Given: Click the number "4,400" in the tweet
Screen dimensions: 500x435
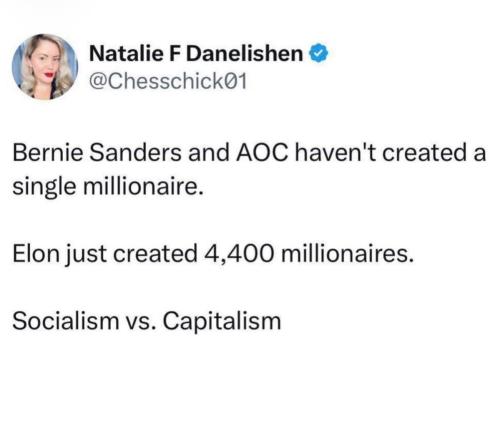Looking at the screenshot, I should 239,255.
